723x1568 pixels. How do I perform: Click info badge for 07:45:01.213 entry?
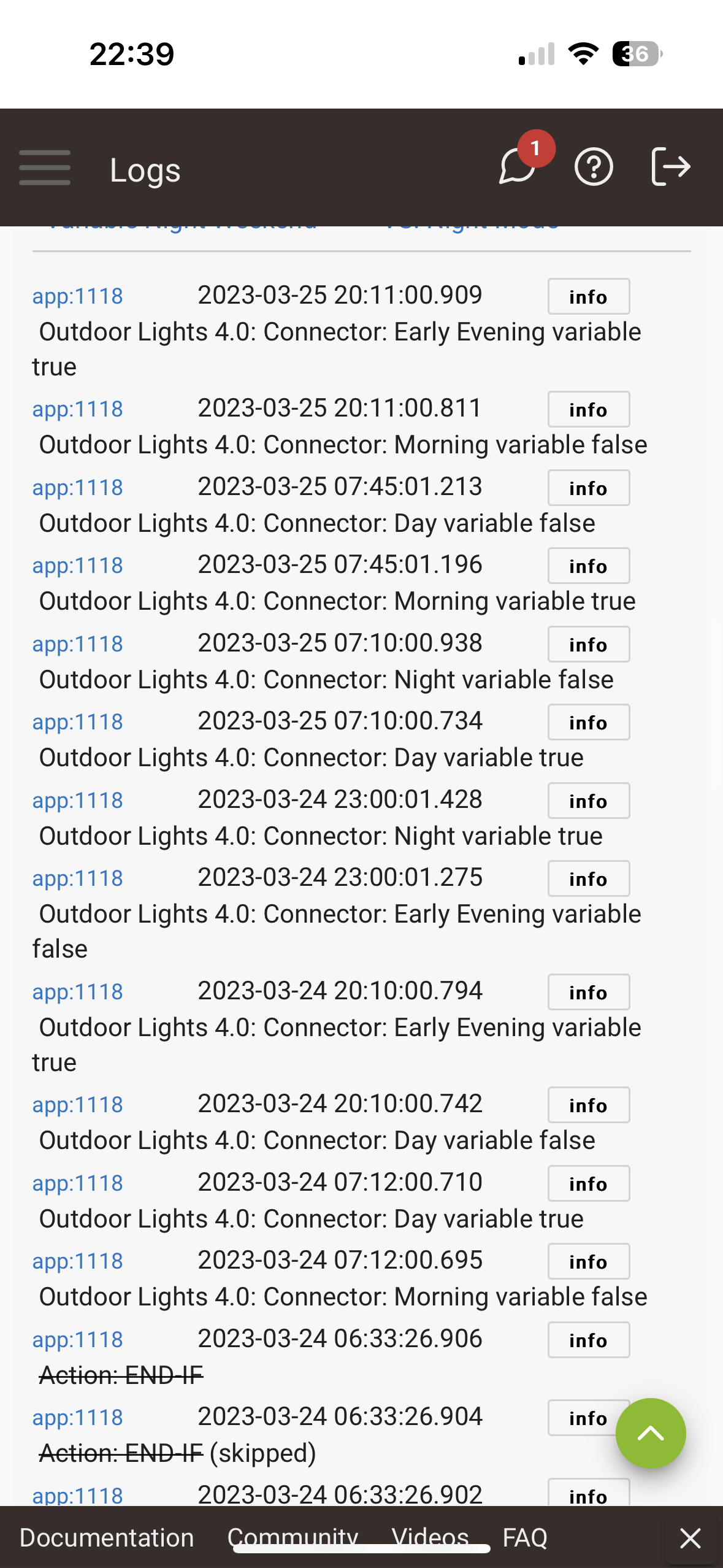pyautogui.click(x=588, y=488)
